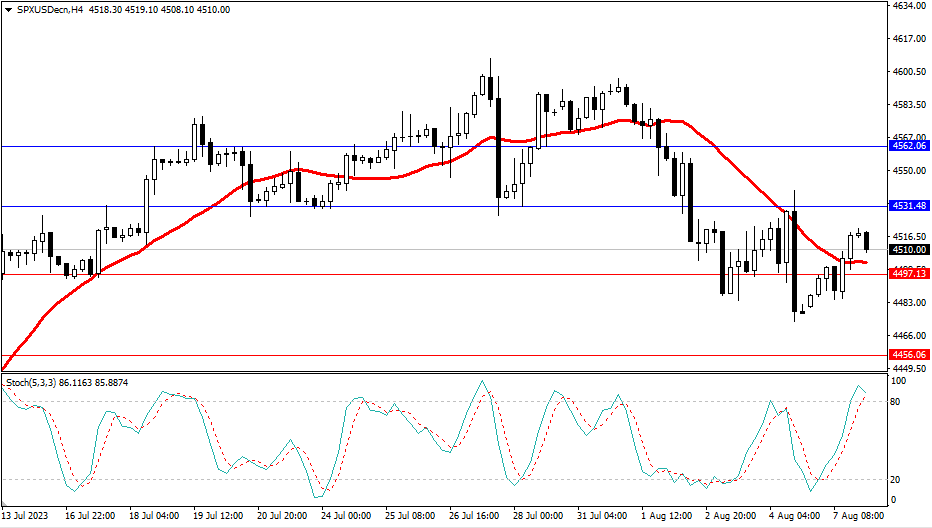This screenshot has height=528, width=932.
Task: Click the black 4510.00 current price tag
Action: pyautogui.click(x=909, y=250)
